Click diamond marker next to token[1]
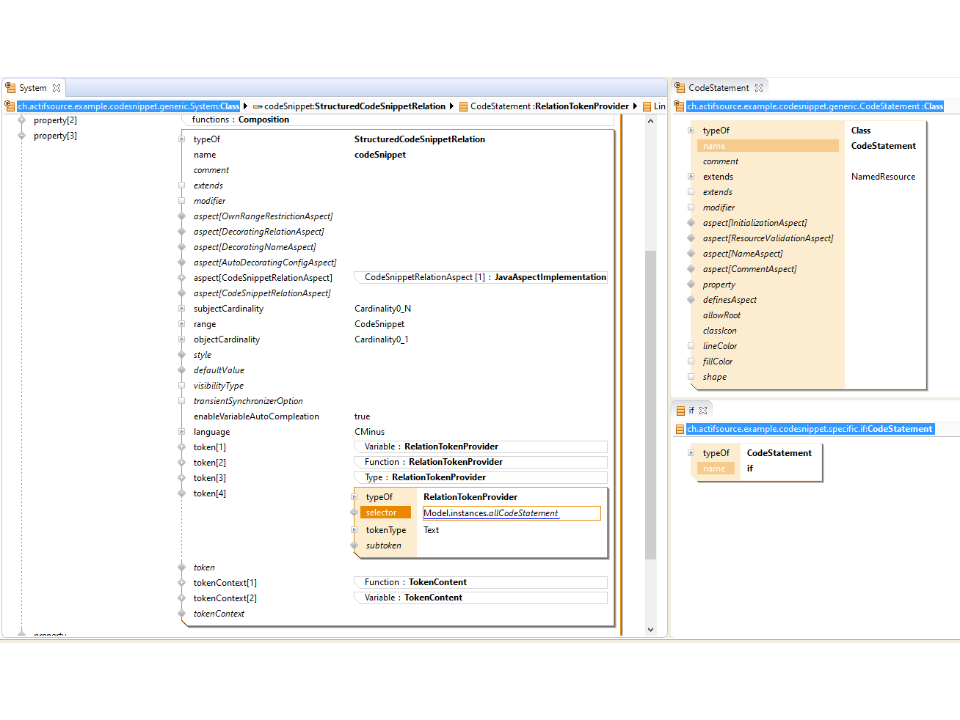 point(181,447)
